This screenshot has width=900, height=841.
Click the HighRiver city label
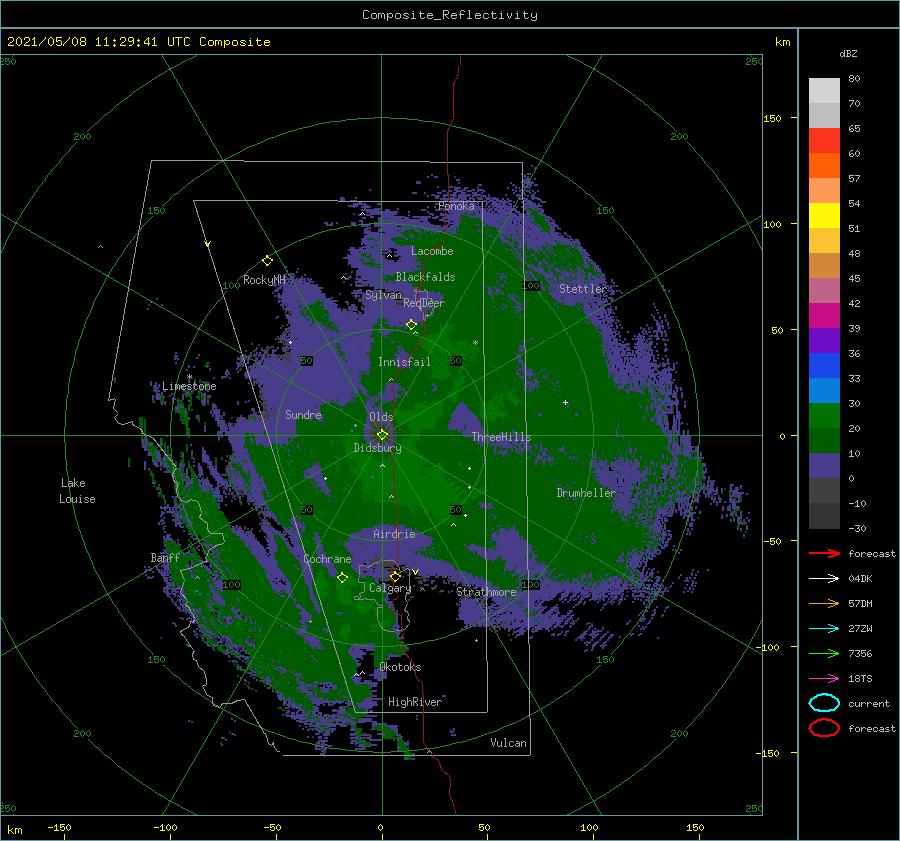(415, 702)
